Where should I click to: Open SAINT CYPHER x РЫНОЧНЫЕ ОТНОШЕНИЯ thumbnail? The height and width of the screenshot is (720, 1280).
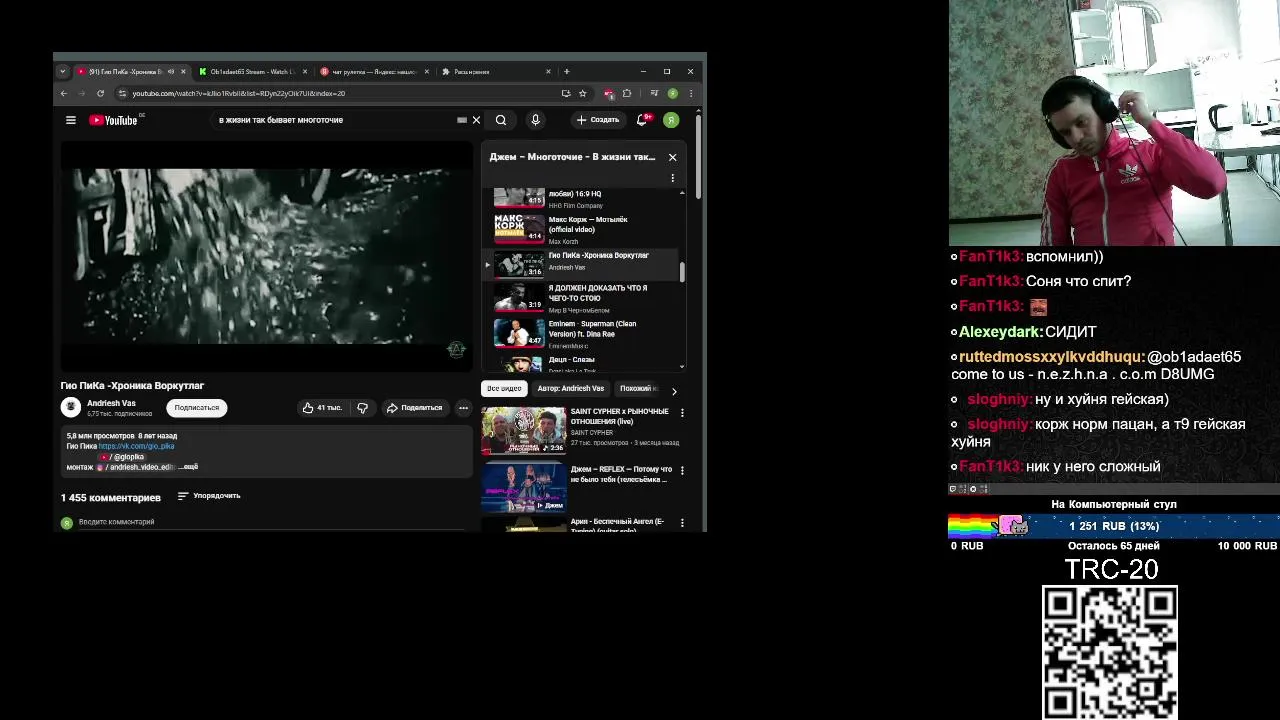[x=524, y=430]
